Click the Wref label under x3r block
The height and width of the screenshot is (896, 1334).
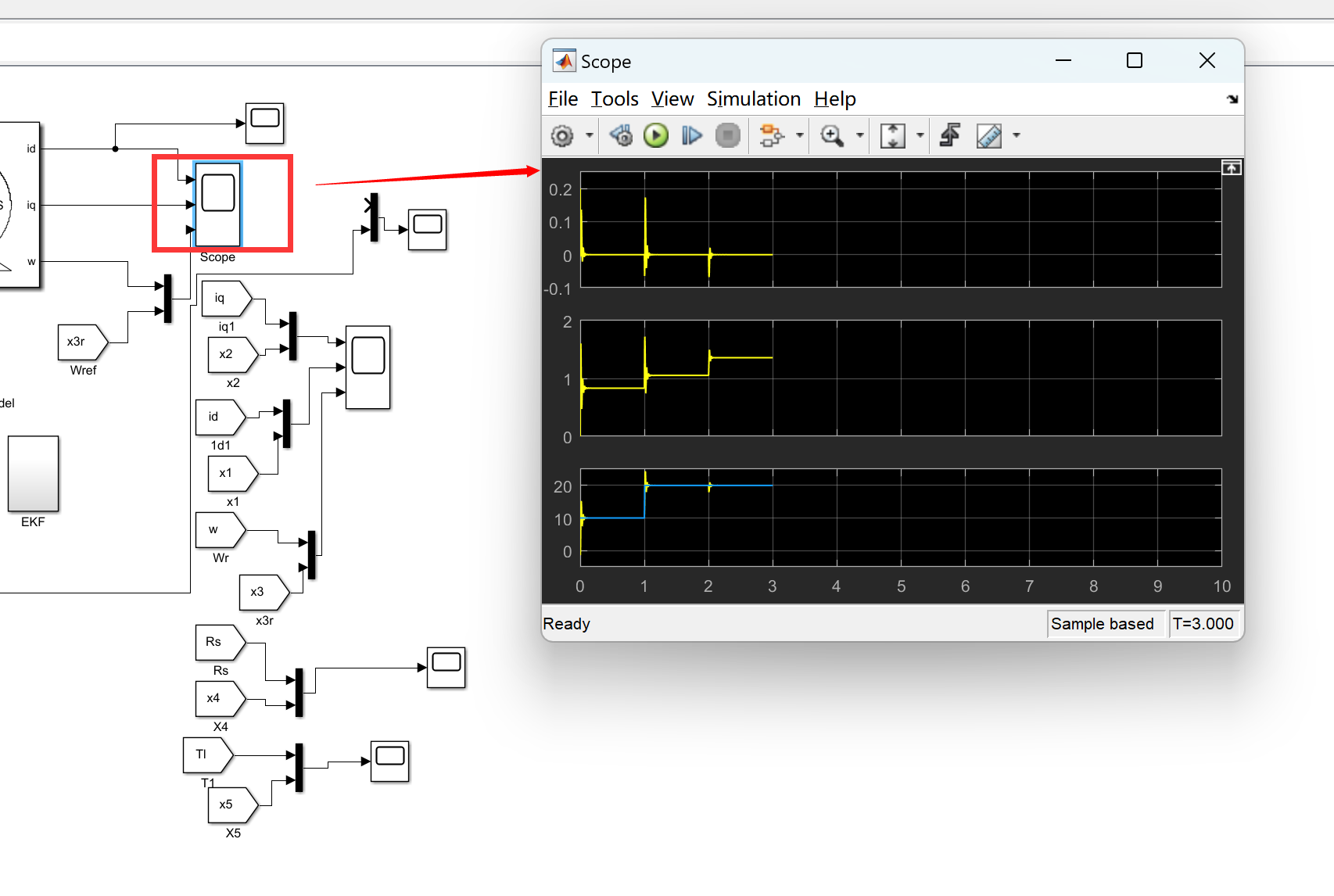(x=84, y=371)
